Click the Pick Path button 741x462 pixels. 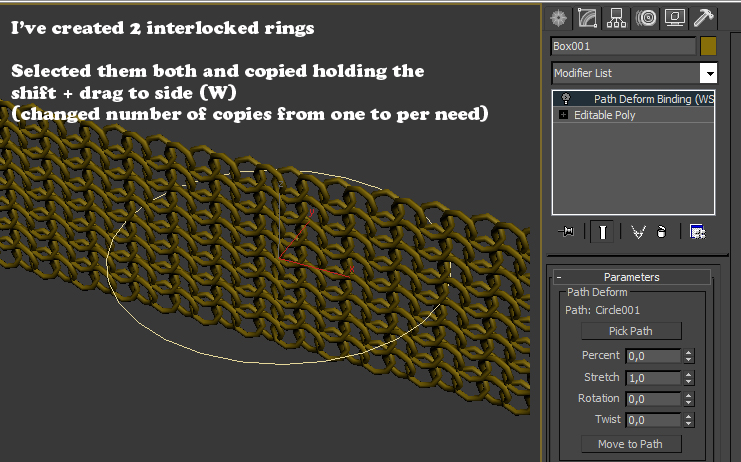(631, 331)
